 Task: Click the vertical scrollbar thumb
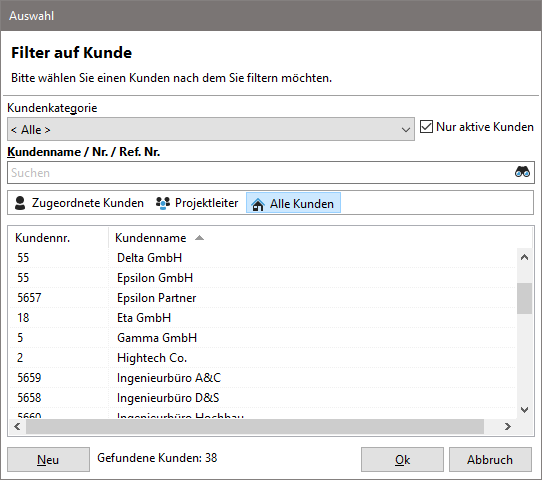pos(524,298)
